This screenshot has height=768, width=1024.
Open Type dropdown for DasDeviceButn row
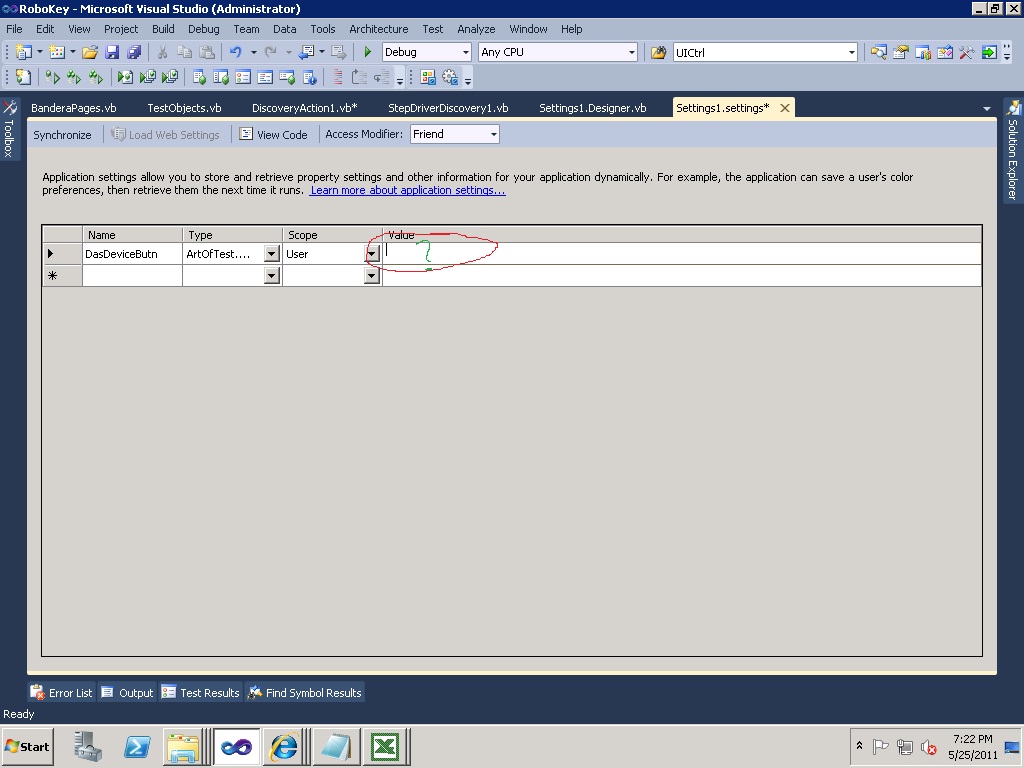pos(272,254)
